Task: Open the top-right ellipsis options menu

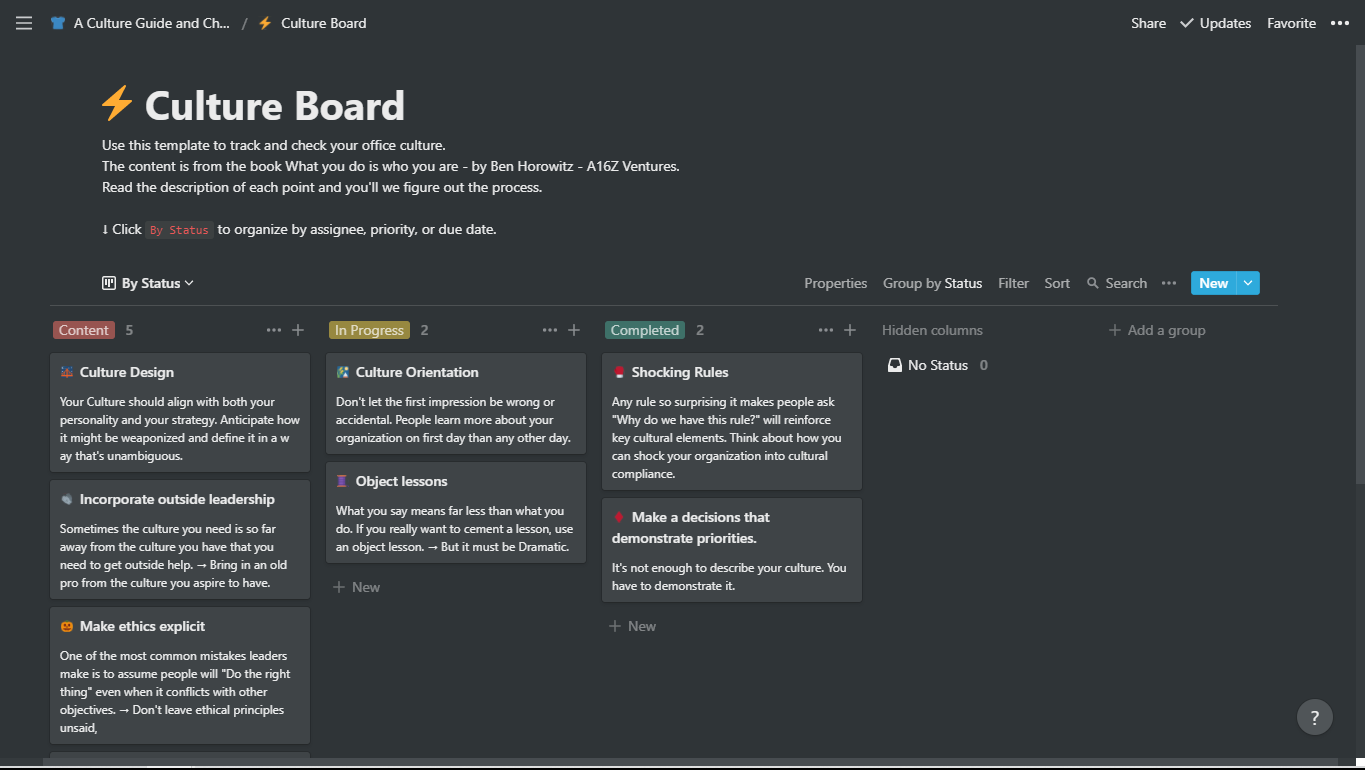Action: (x=1340, y=23)
